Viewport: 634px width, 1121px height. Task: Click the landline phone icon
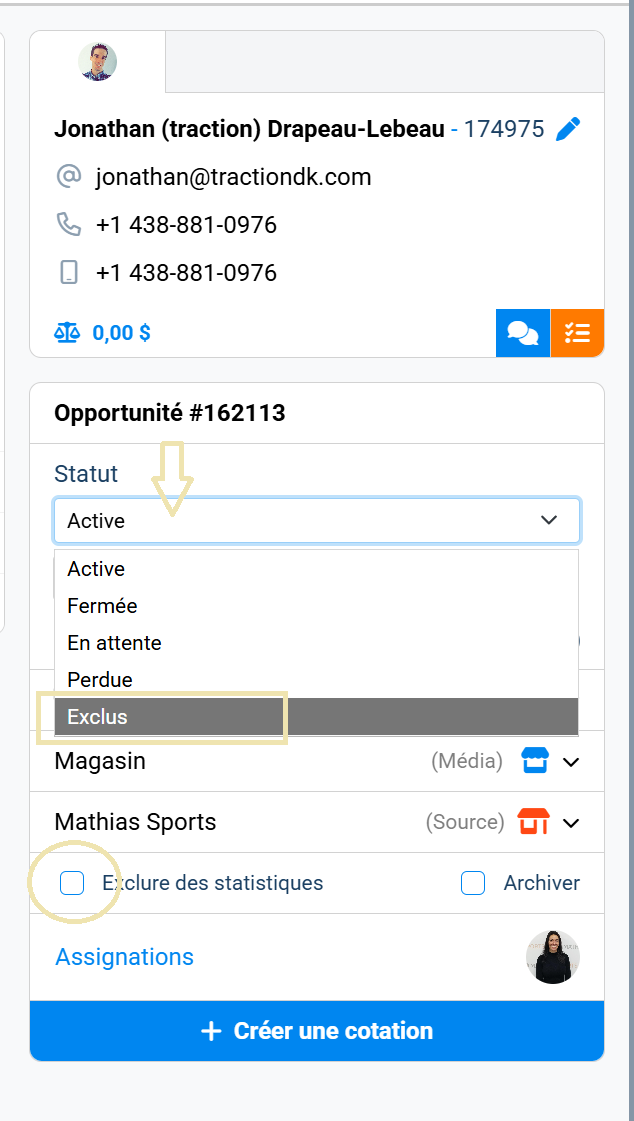click(67, 224)
